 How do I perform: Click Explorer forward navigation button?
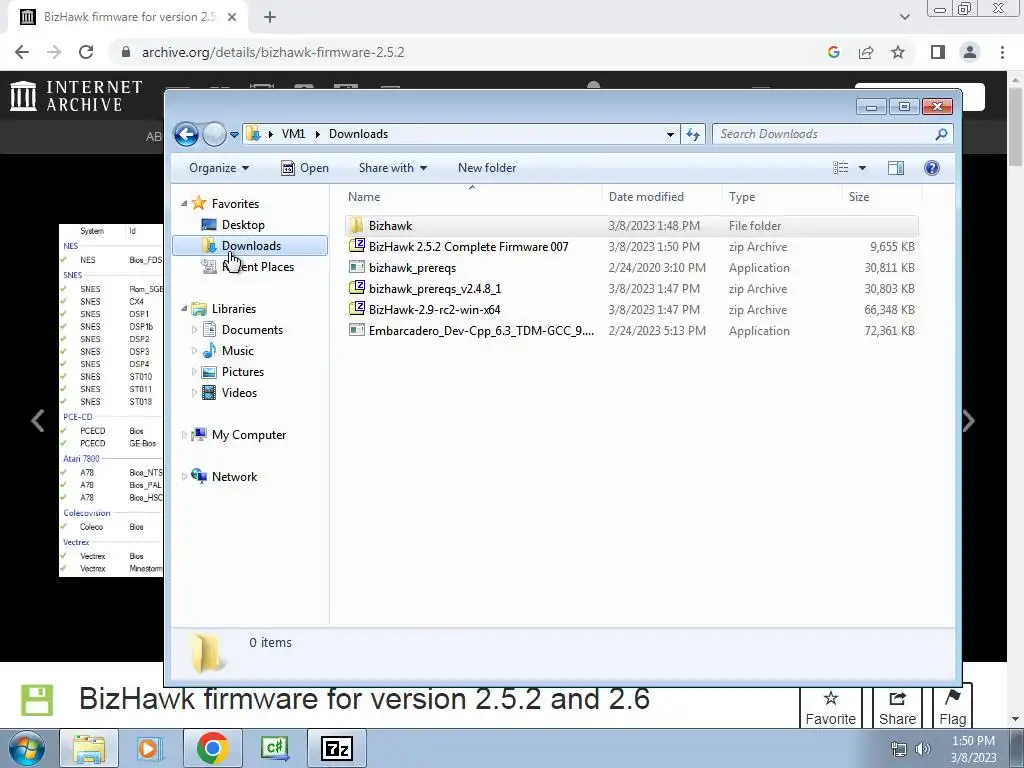pos(214,135)
